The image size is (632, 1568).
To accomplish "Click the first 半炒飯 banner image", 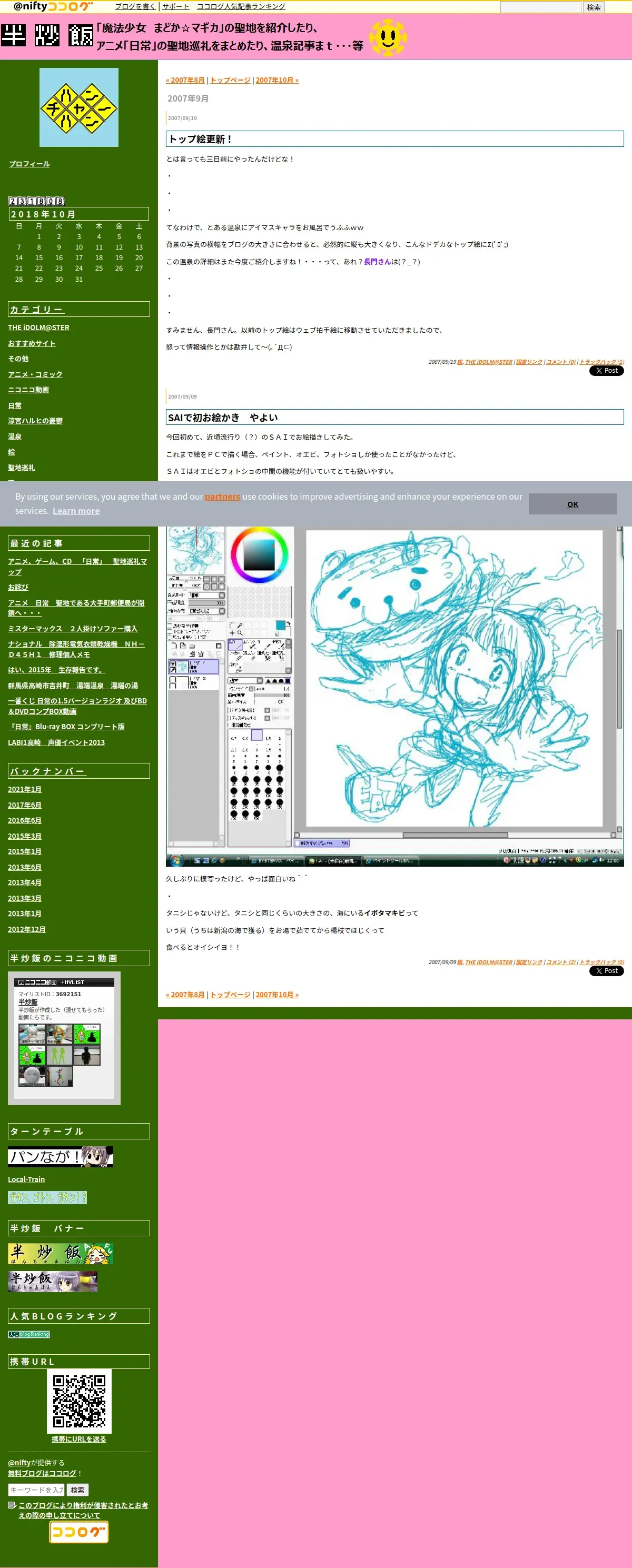I will point(61,1253).
